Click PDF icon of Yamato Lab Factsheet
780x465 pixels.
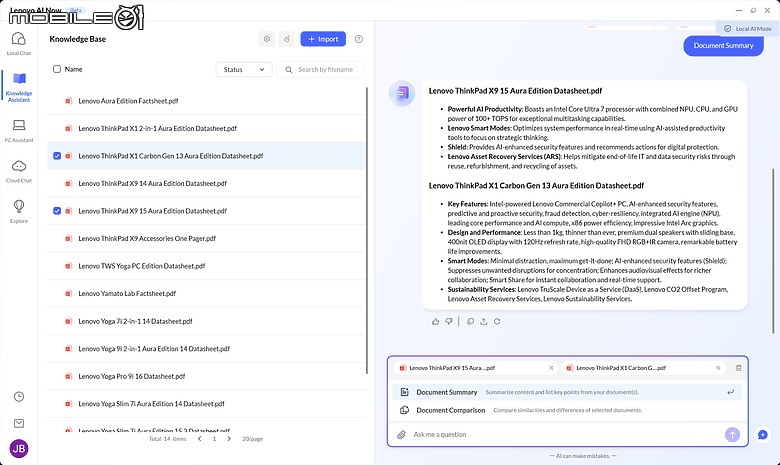68,293
